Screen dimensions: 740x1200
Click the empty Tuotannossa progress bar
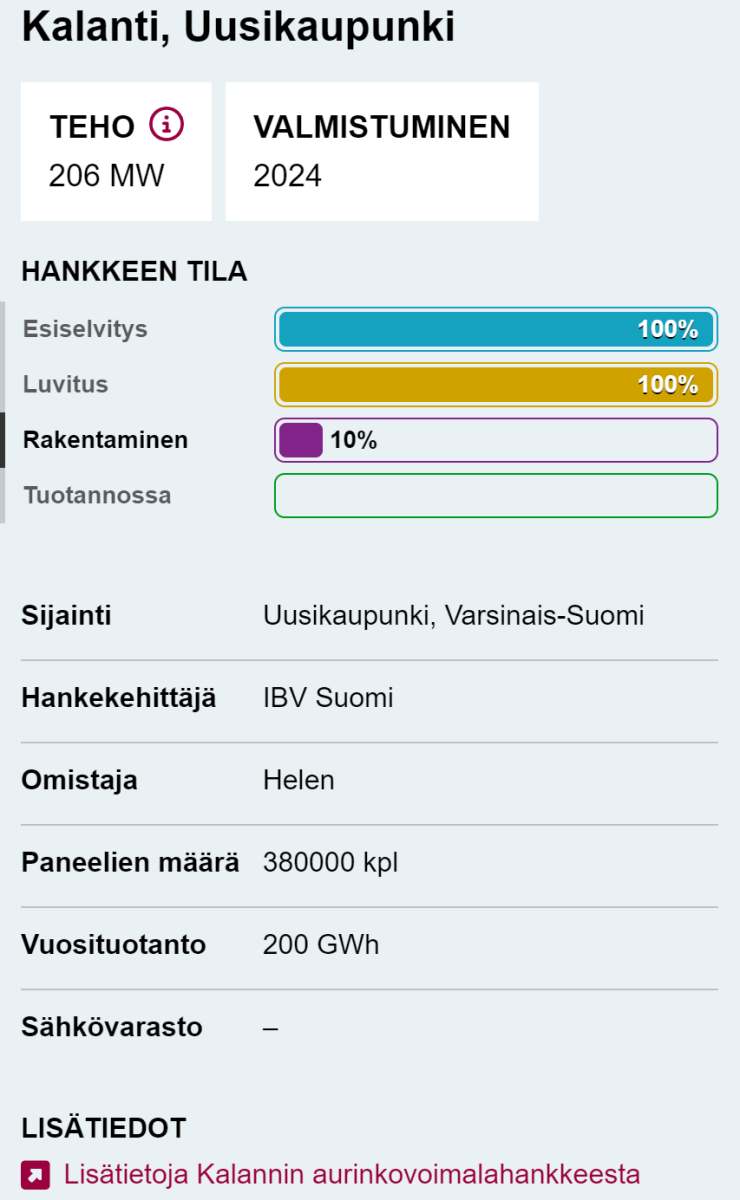(x=496, y=495)
